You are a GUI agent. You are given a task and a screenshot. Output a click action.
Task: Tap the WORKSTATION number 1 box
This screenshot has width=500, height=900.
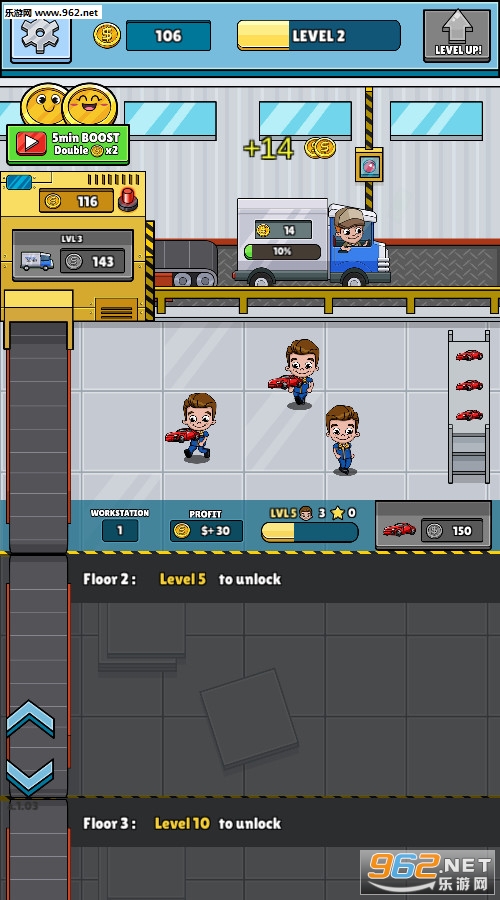[120, 530]
